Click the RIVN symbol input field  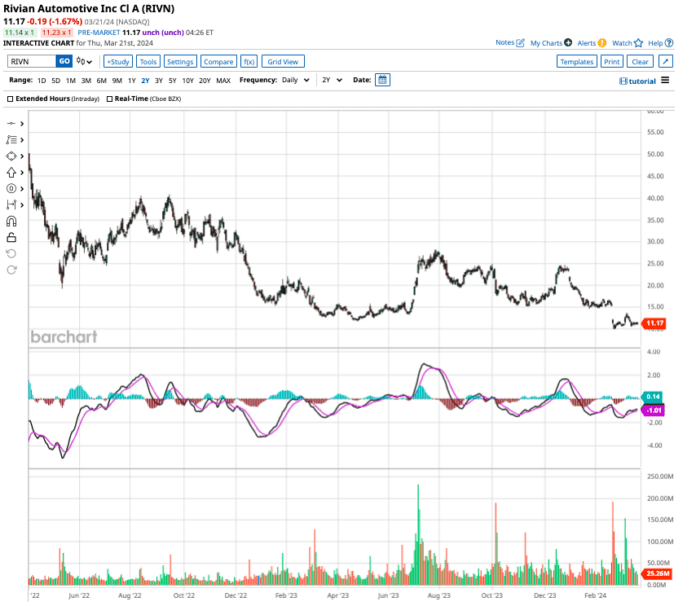click(30, 61)
